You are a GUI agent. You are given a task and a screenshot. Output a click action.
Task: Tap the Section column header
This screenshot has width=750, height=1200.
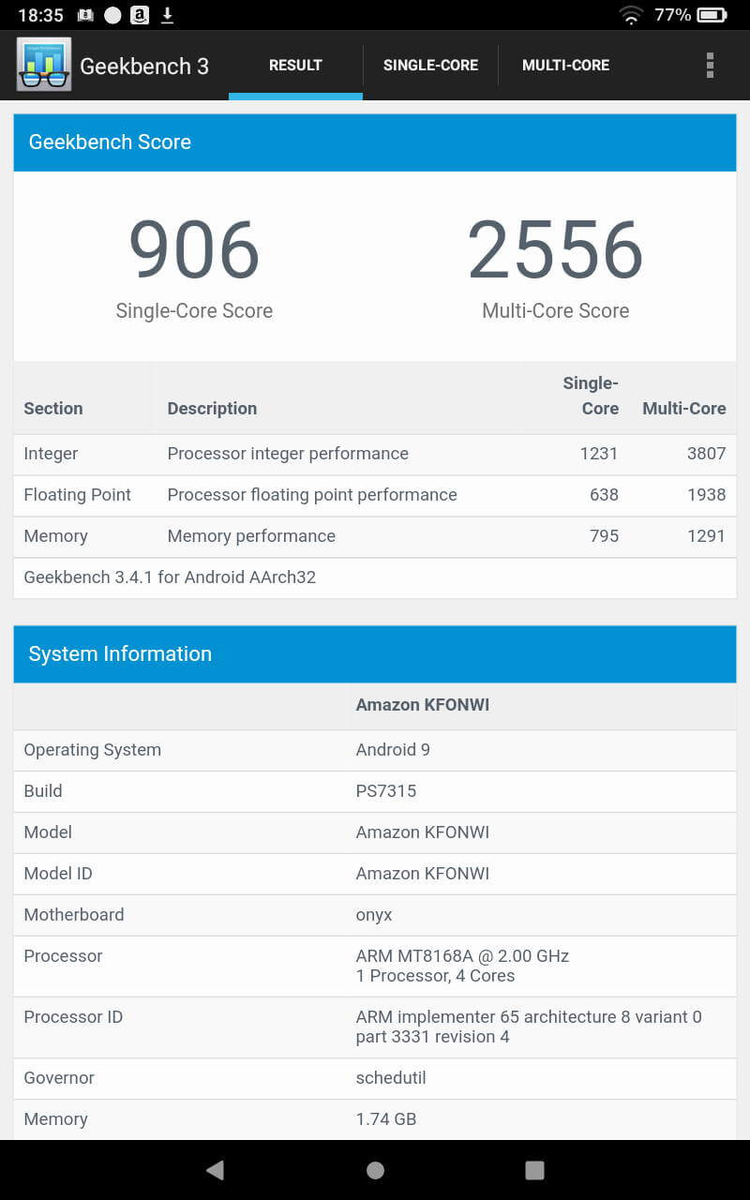[x=53, y=408]
